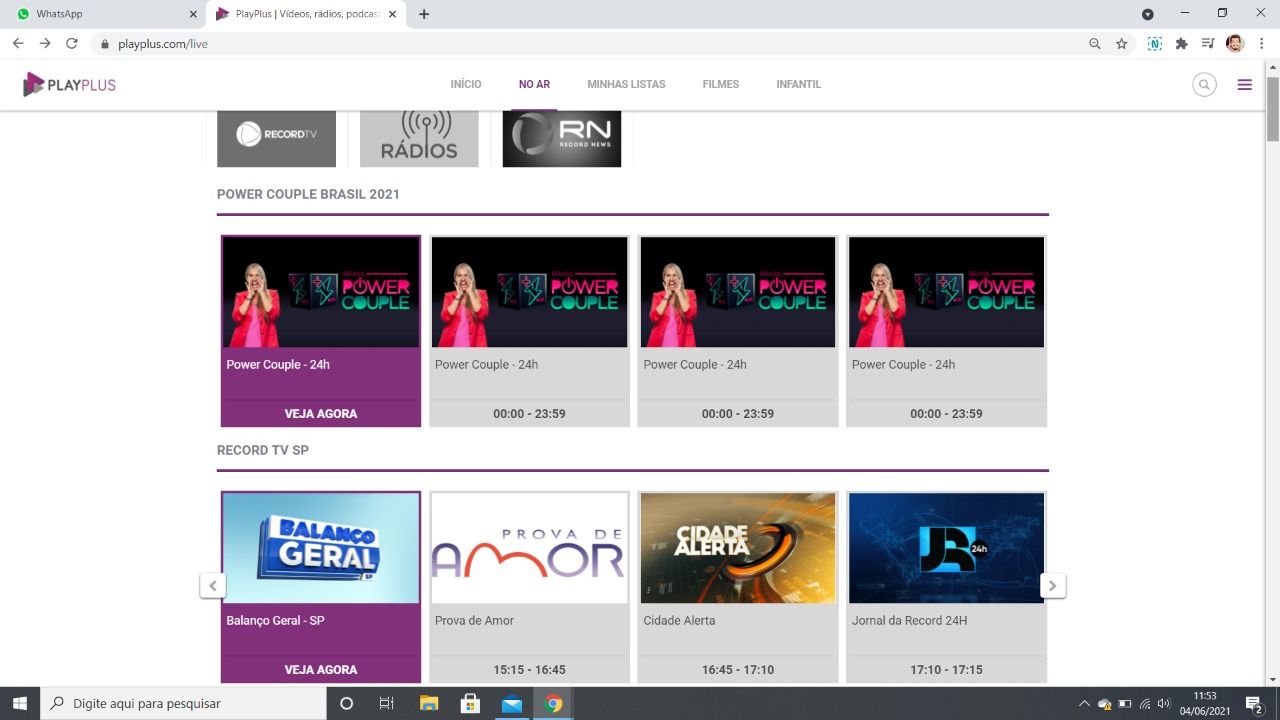Click the POWER COUPLE BRASIL 2021 heading
Viewport: 1280px width, 720px height.
pyautogui.click(x=308, y=194)
